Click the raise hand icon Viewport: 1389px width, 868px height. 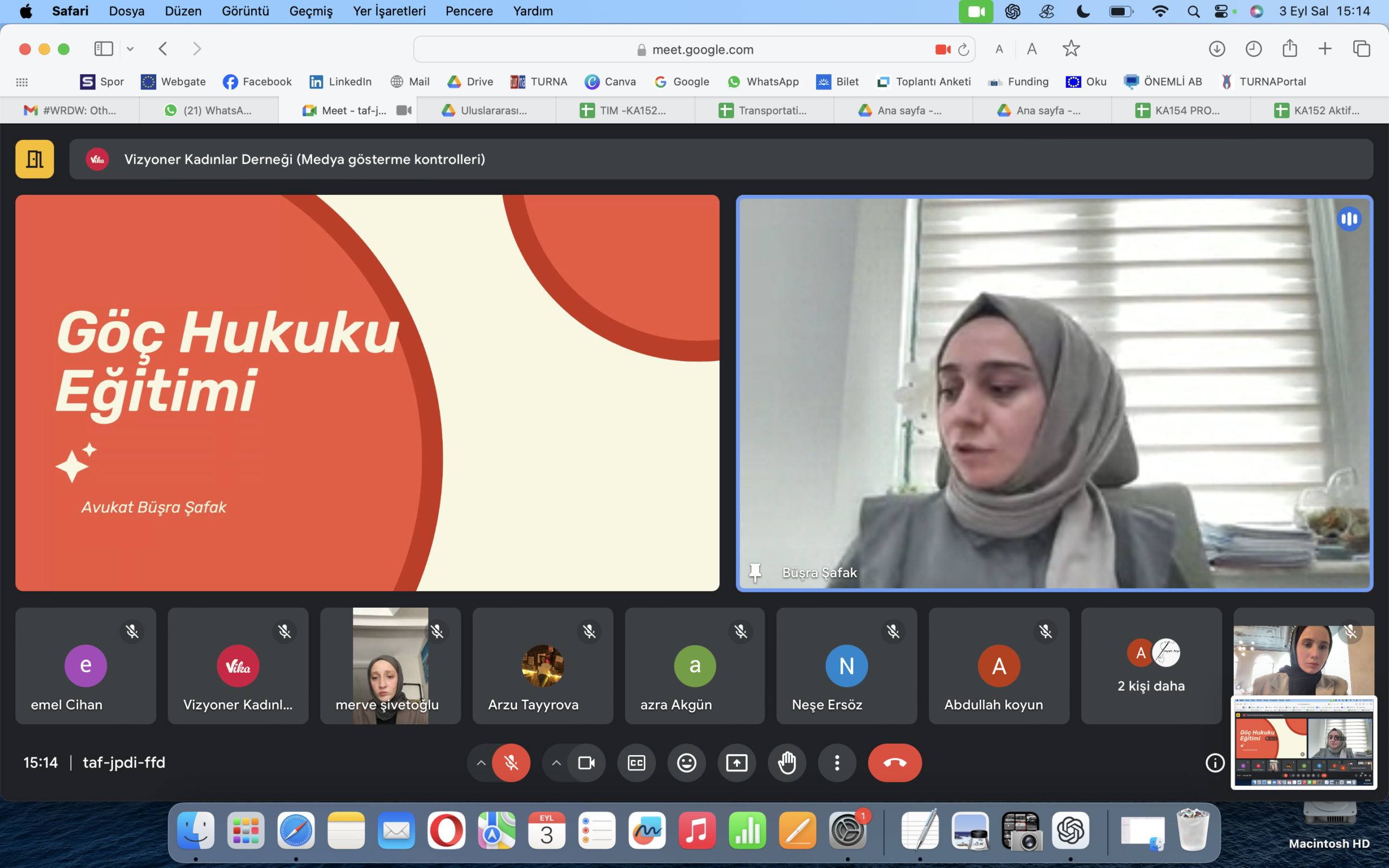click(x=786, y=763)
